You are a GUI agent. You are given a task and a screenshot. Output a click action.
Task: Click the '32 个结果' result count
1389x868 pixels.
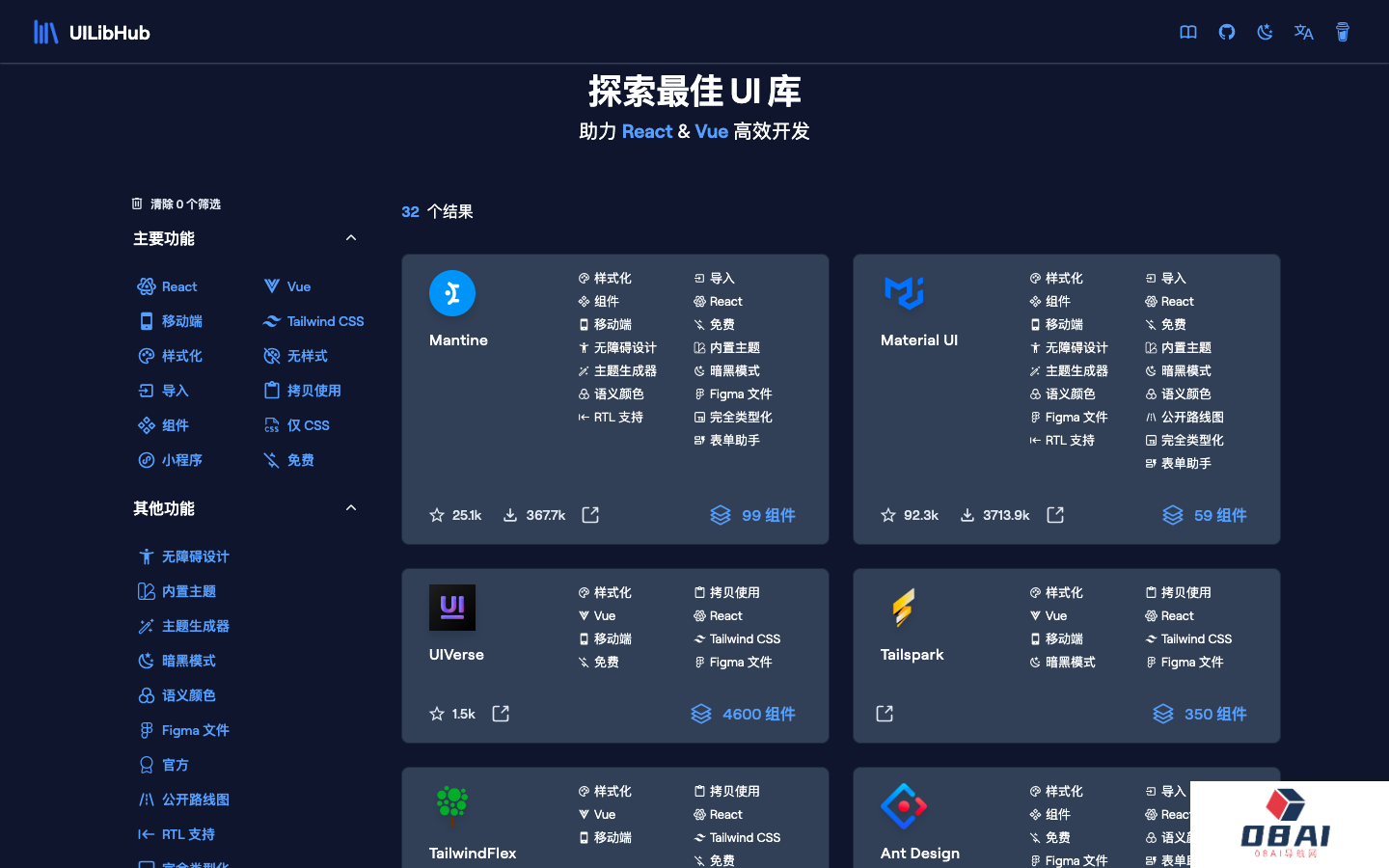(x=437, y=211)
